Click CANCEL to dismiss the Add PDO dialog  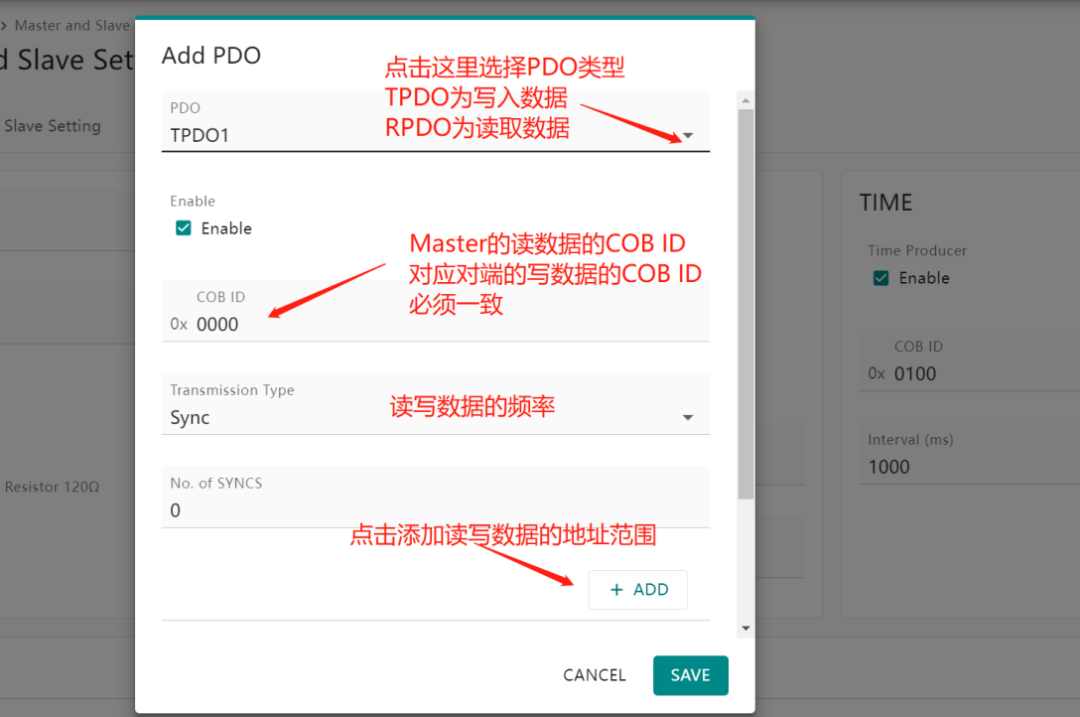click(x=594, y=675)
